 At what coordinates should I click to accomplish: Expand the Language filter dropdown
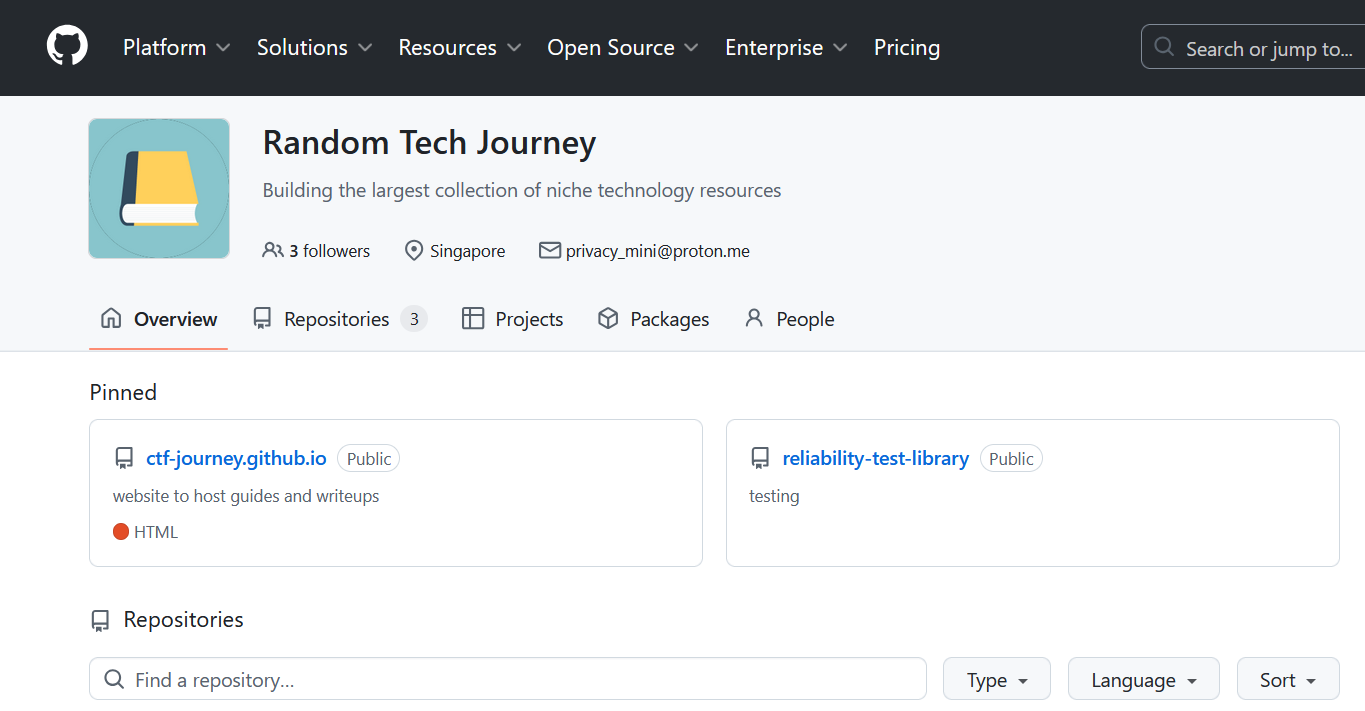pos(1143,680)
